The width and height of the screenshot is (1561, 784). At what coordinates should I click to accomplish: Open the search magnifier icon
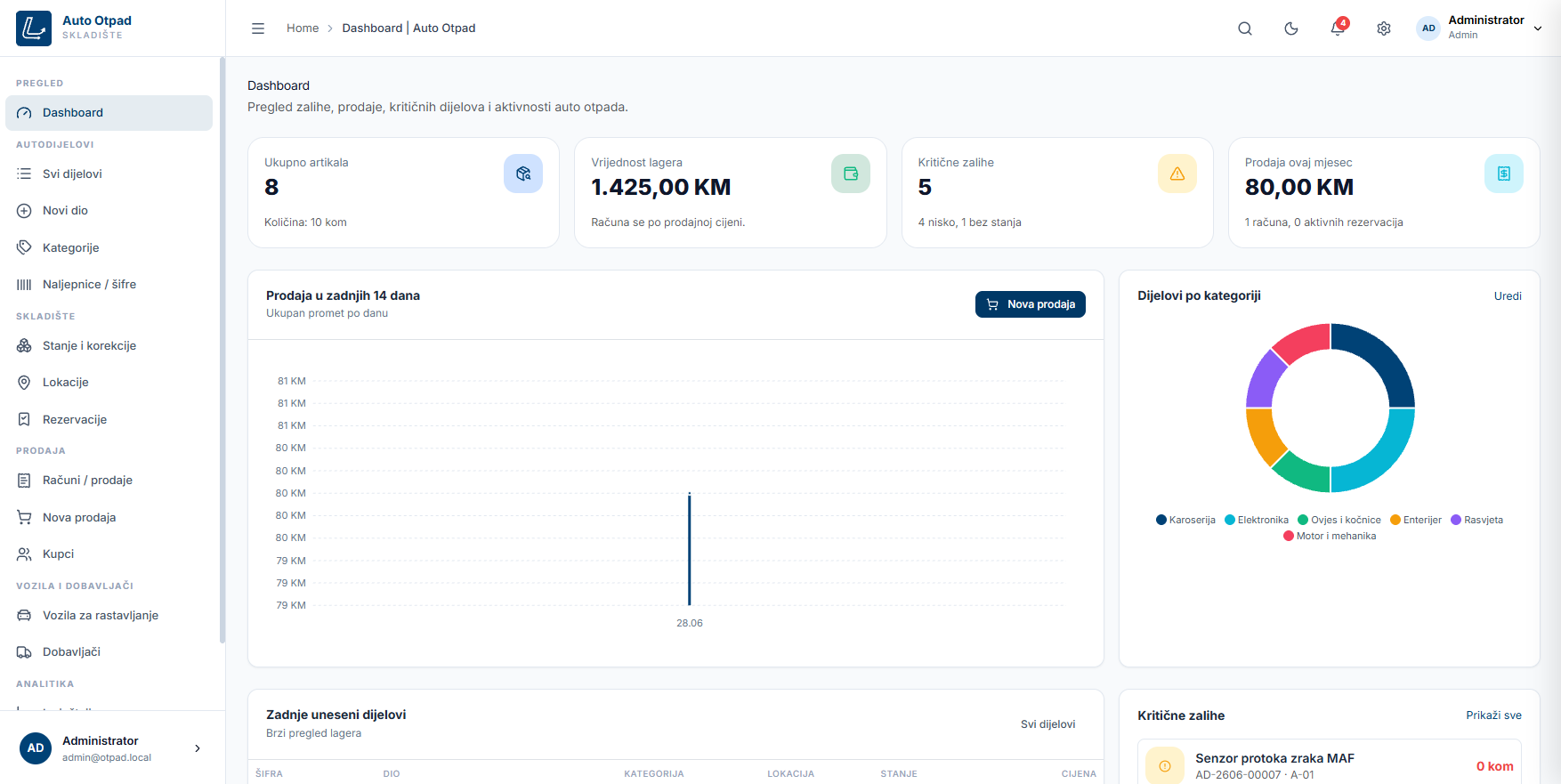pyautogui.click(x=1245, y=28)
